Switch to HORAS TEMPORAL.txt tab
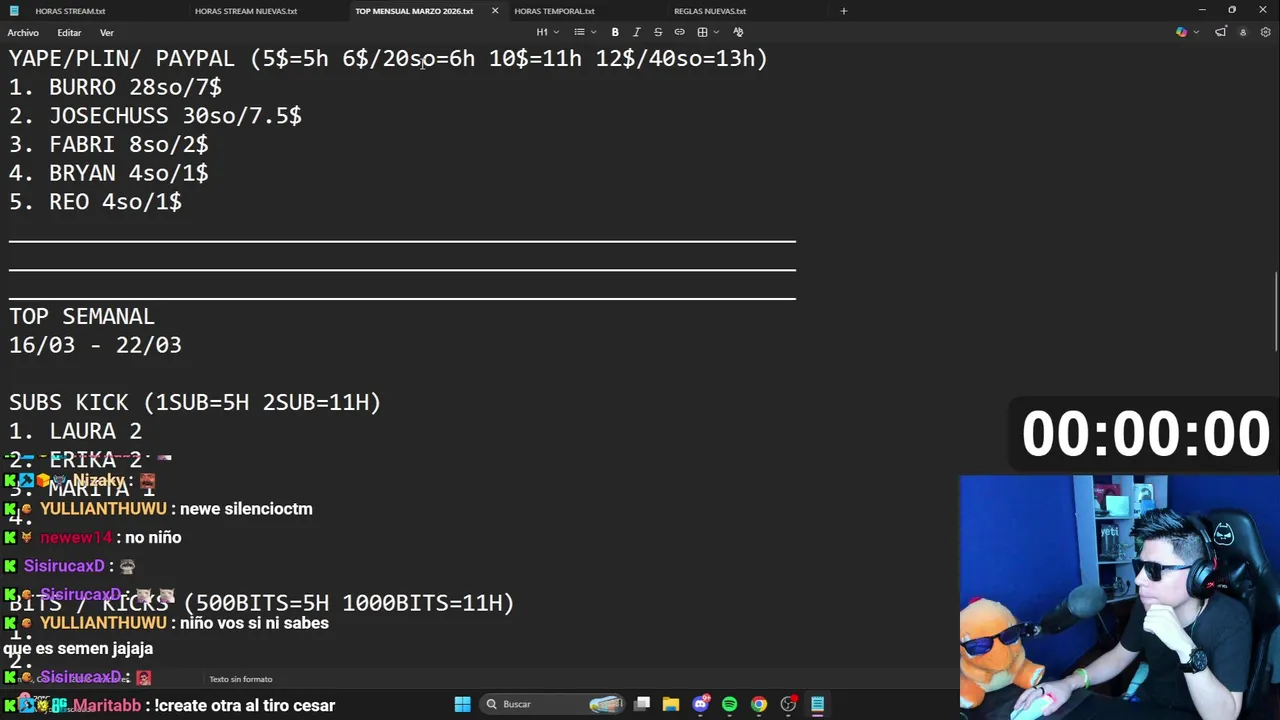 pyautogui.click(x=554, y=11)
